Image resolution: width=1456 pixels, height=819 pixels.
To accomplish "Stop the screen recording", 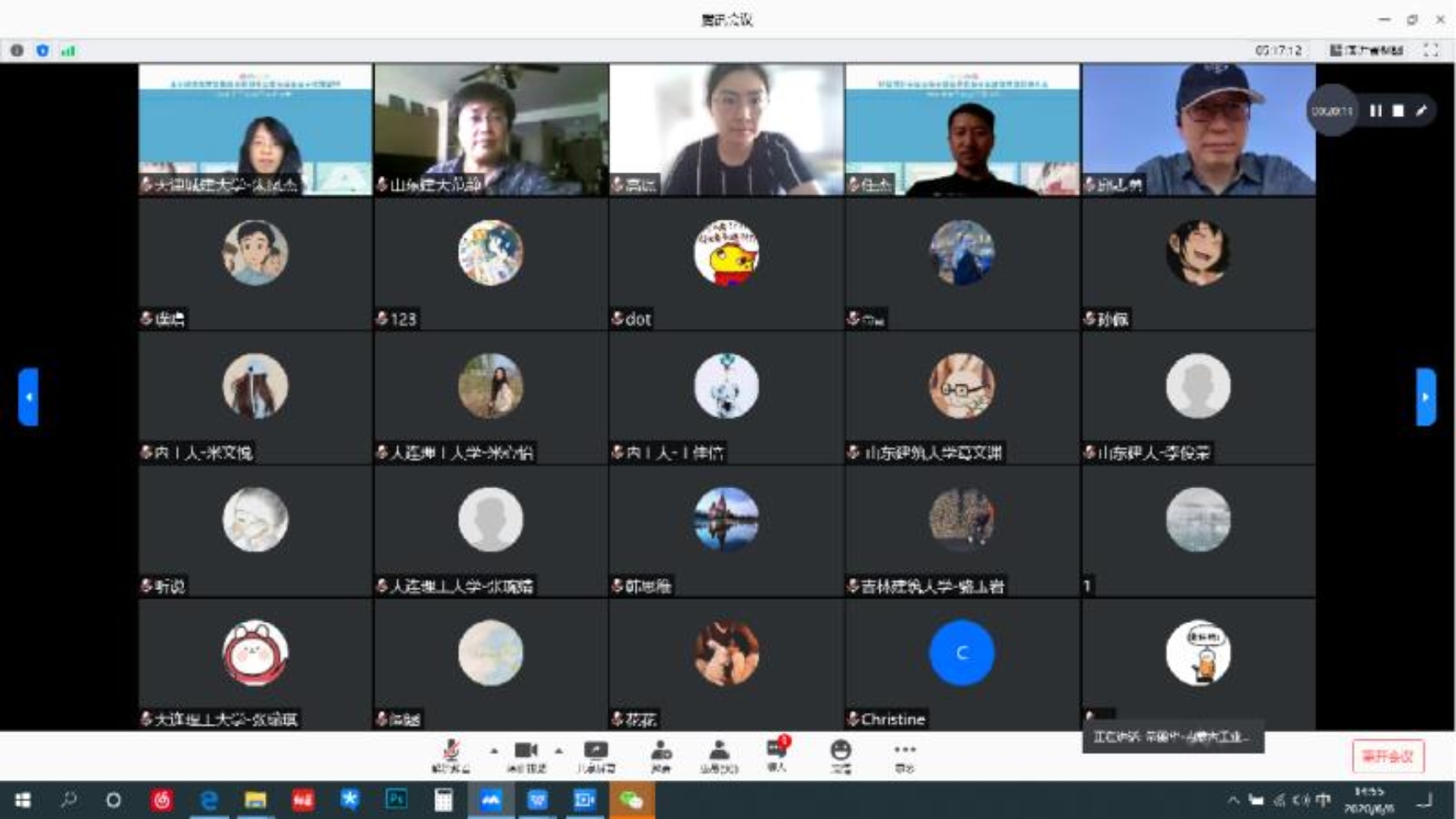I will 1398,110.
